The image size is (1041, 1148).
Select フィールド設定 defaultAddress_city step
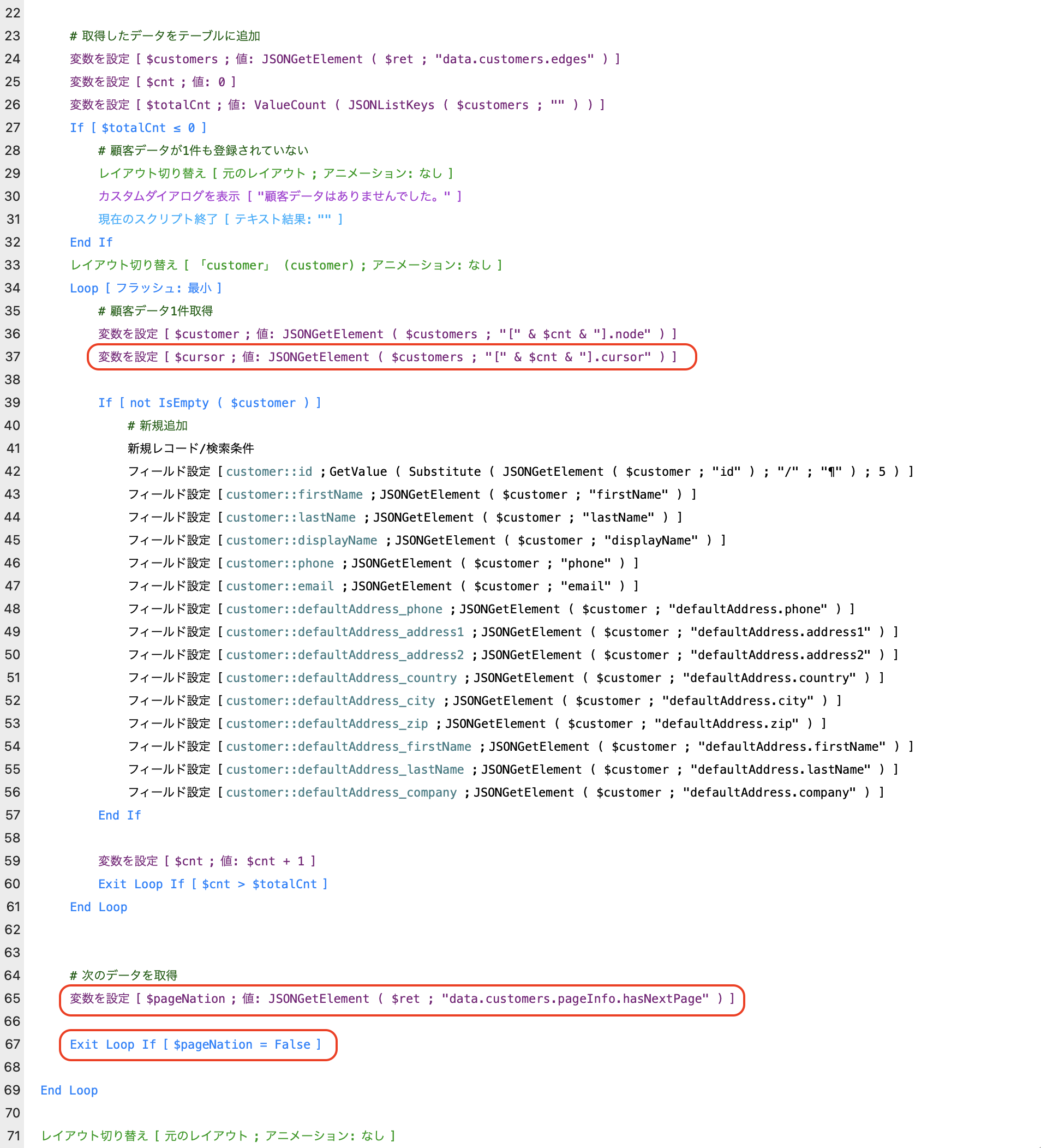[x=484, y=701]
